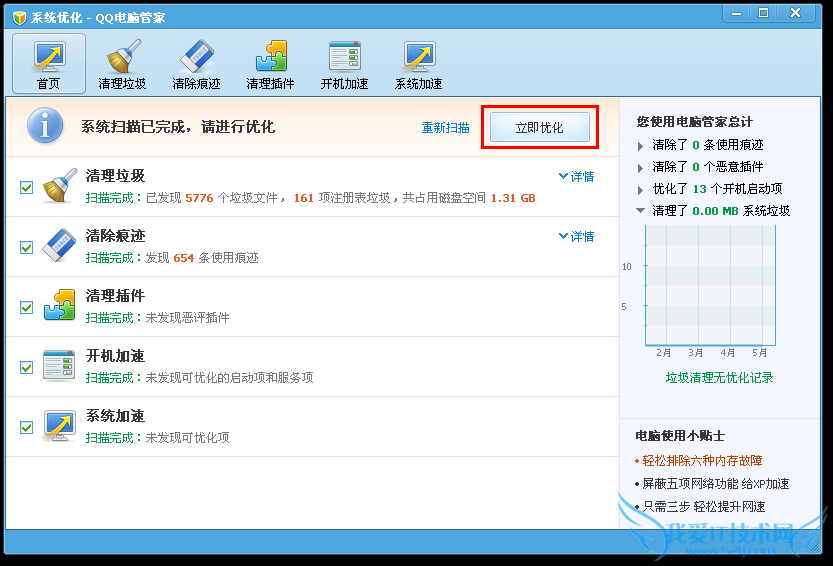Image resolution: width=833 pixels, height=566 pixels.
Task: Click 未发现恶评插件 result text
Action: click(x=188, y=318)
